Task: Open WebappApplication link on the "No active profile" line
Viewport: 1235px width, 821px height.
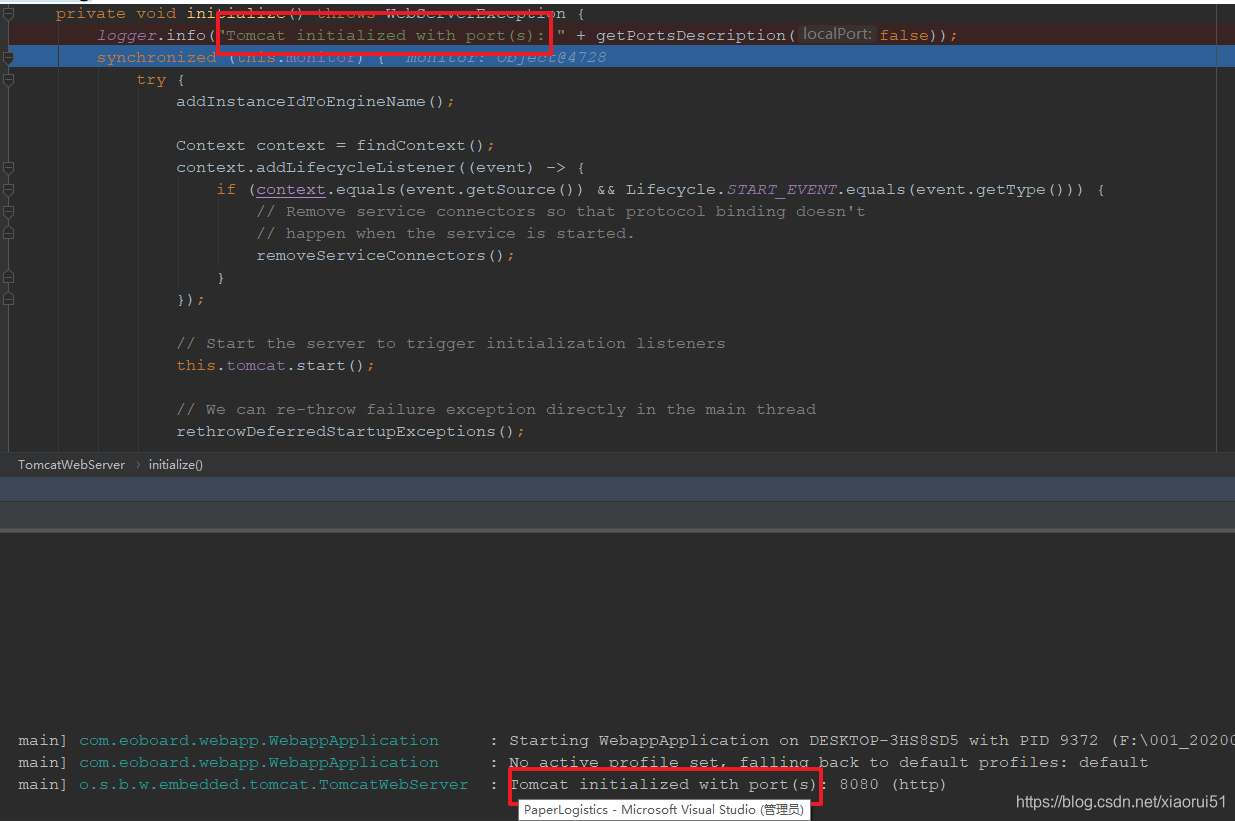Action: coord(258,763)
